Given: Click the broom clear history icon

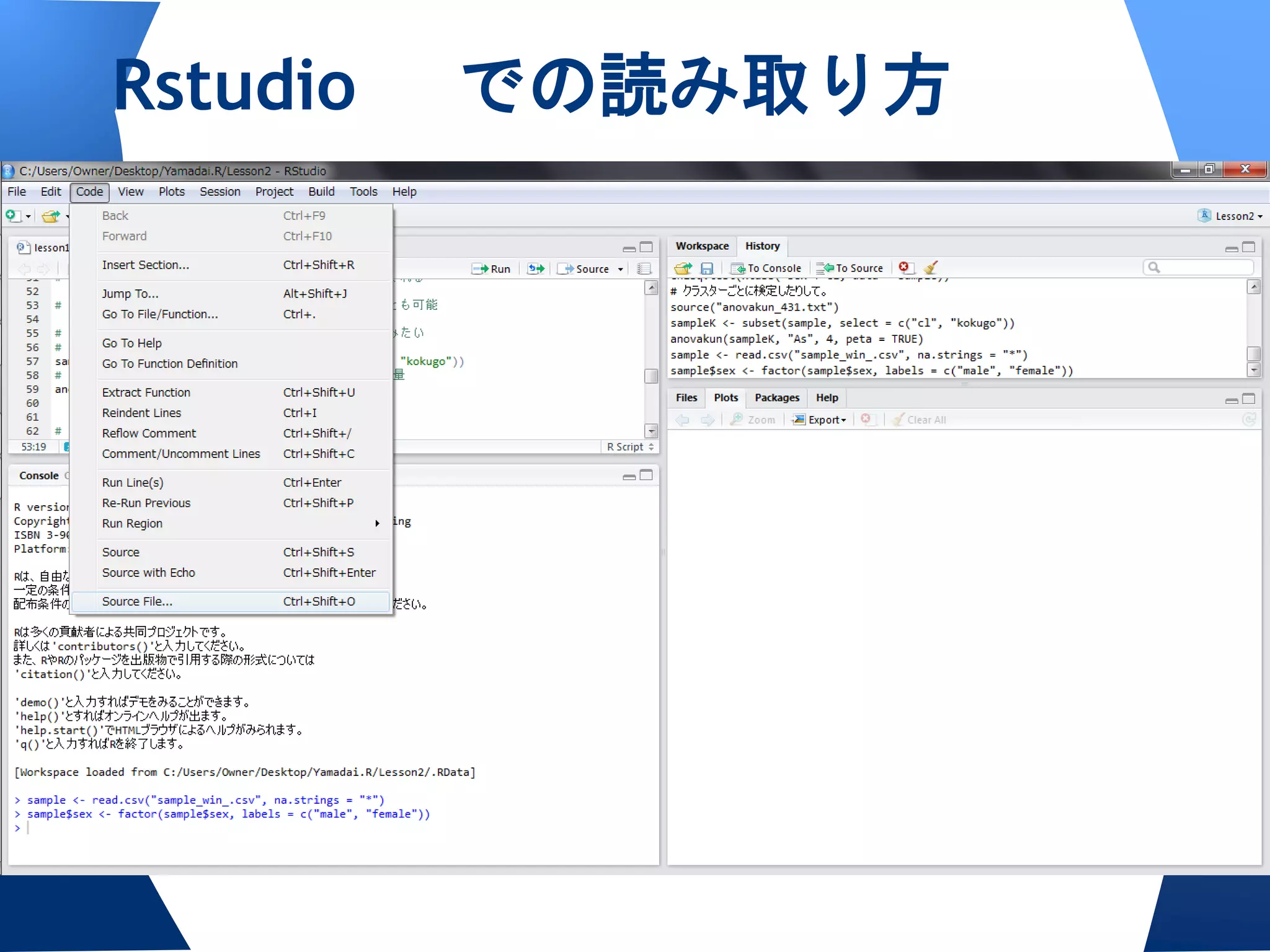Looking at the screenshot, I should coord(930,267).
